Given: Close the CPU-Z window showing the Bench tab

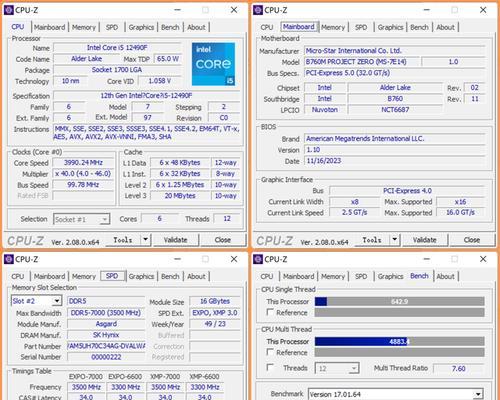Looking at the screenshot, I should [x=483, y=259].
